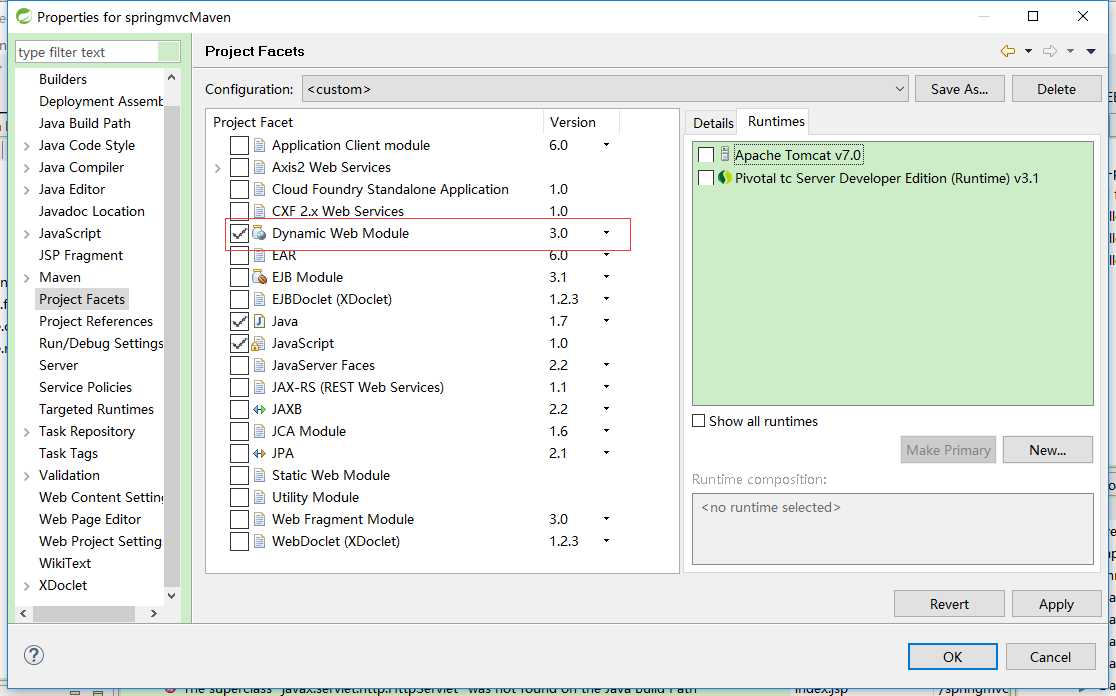Click the New... runtime button
Screen dimensions: 1116x696
click(1047, 450)
